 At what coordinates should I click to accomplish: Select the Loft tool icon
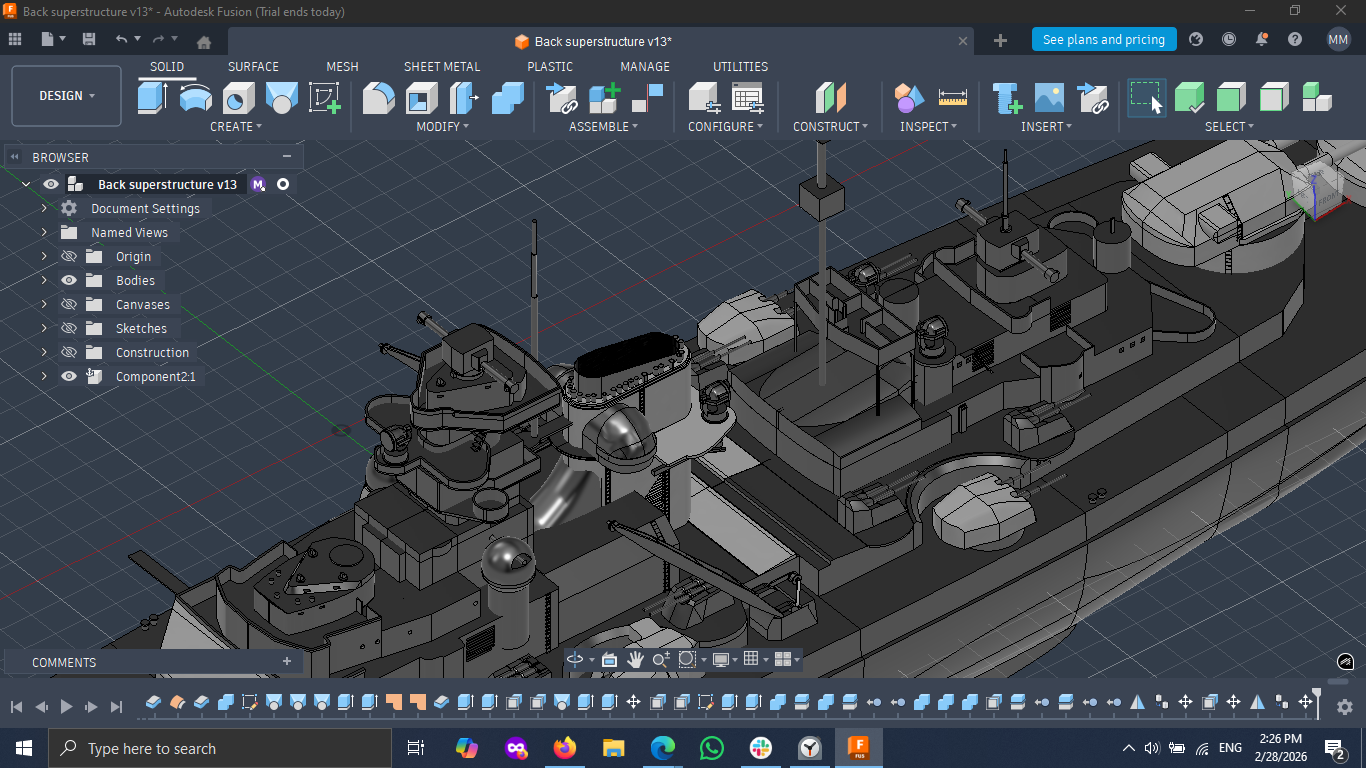coord(281,98)
